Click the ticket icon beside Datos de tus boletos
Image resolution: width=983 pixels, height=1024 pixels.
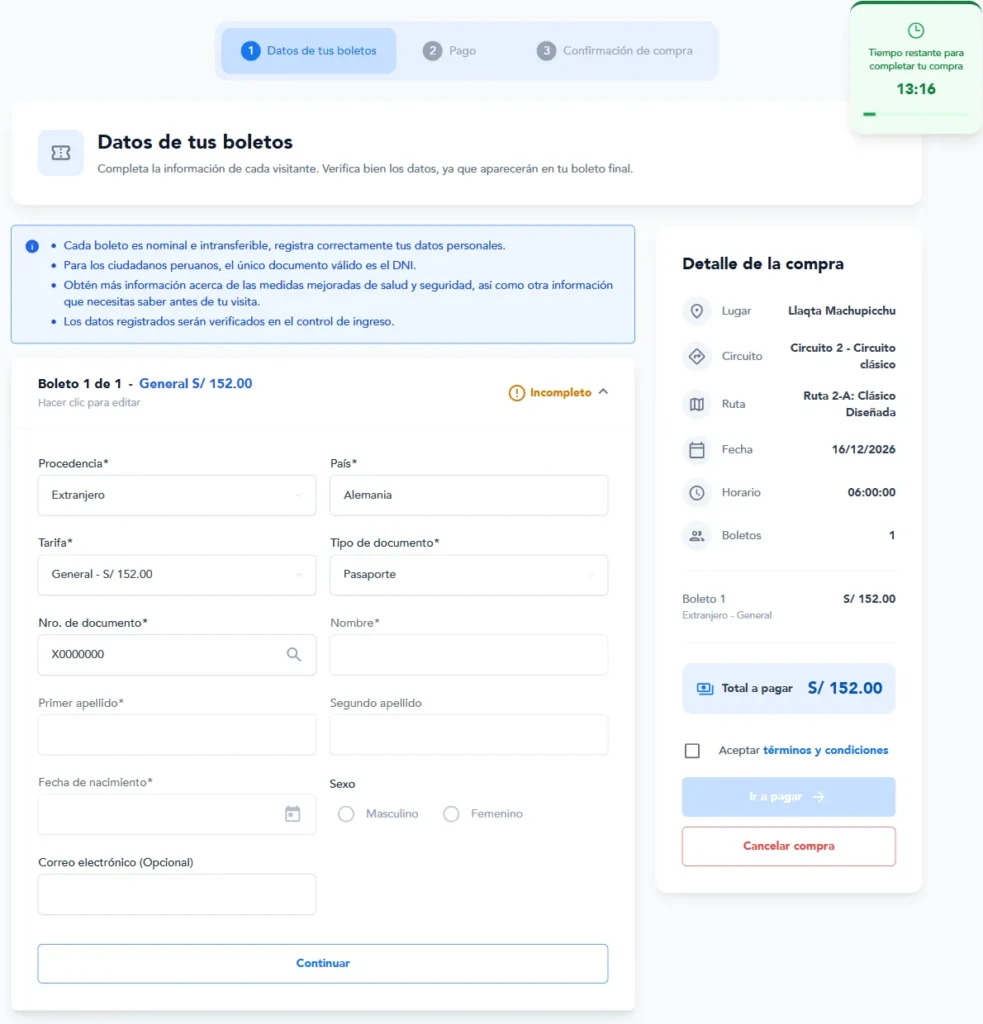[61, 153]
